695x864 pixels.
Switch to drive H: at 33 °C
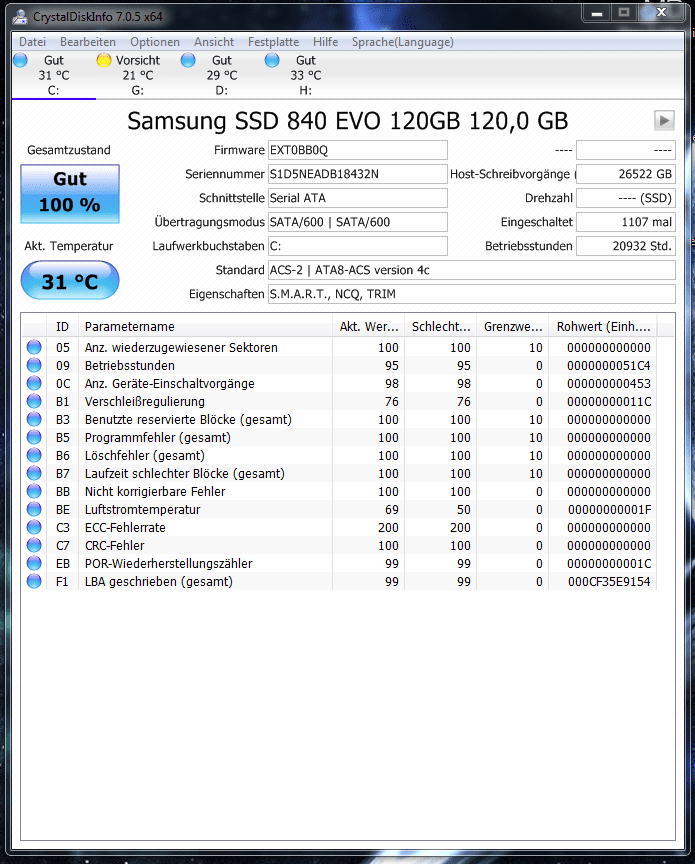(x=305, y=75)
